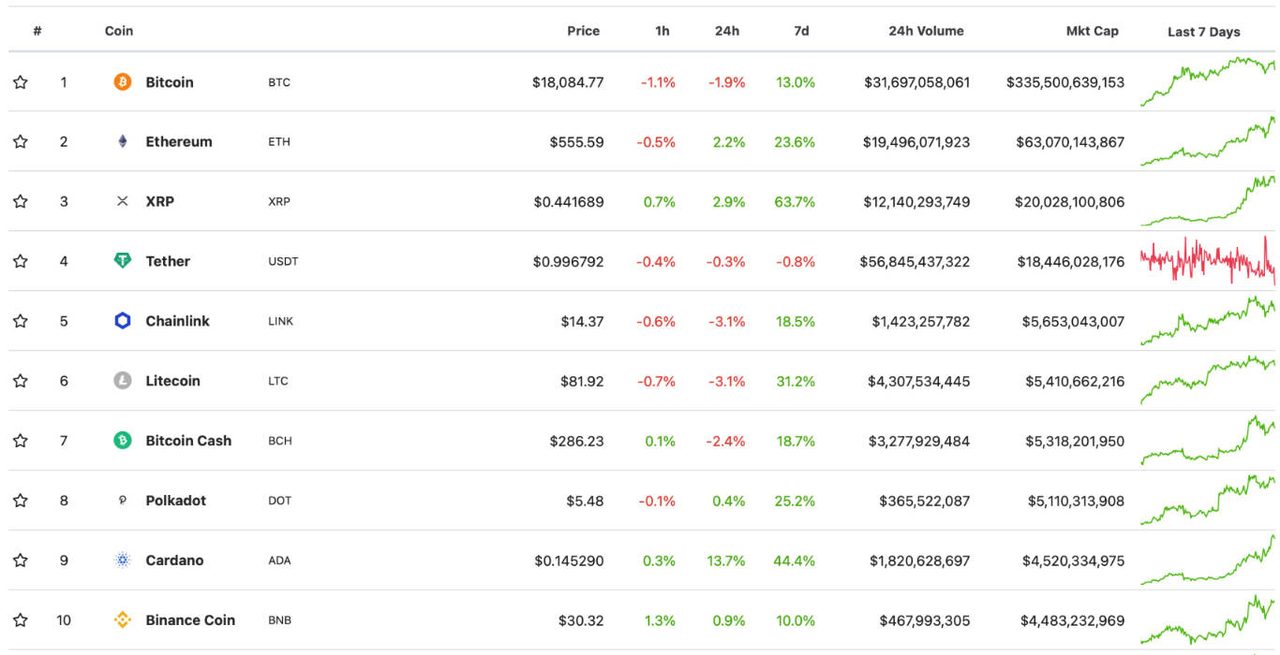Click the Binance Coin yellow logo icon
Image resolution: width=1280 pixels, height=655 pixels.
click(x=122, y=620)
